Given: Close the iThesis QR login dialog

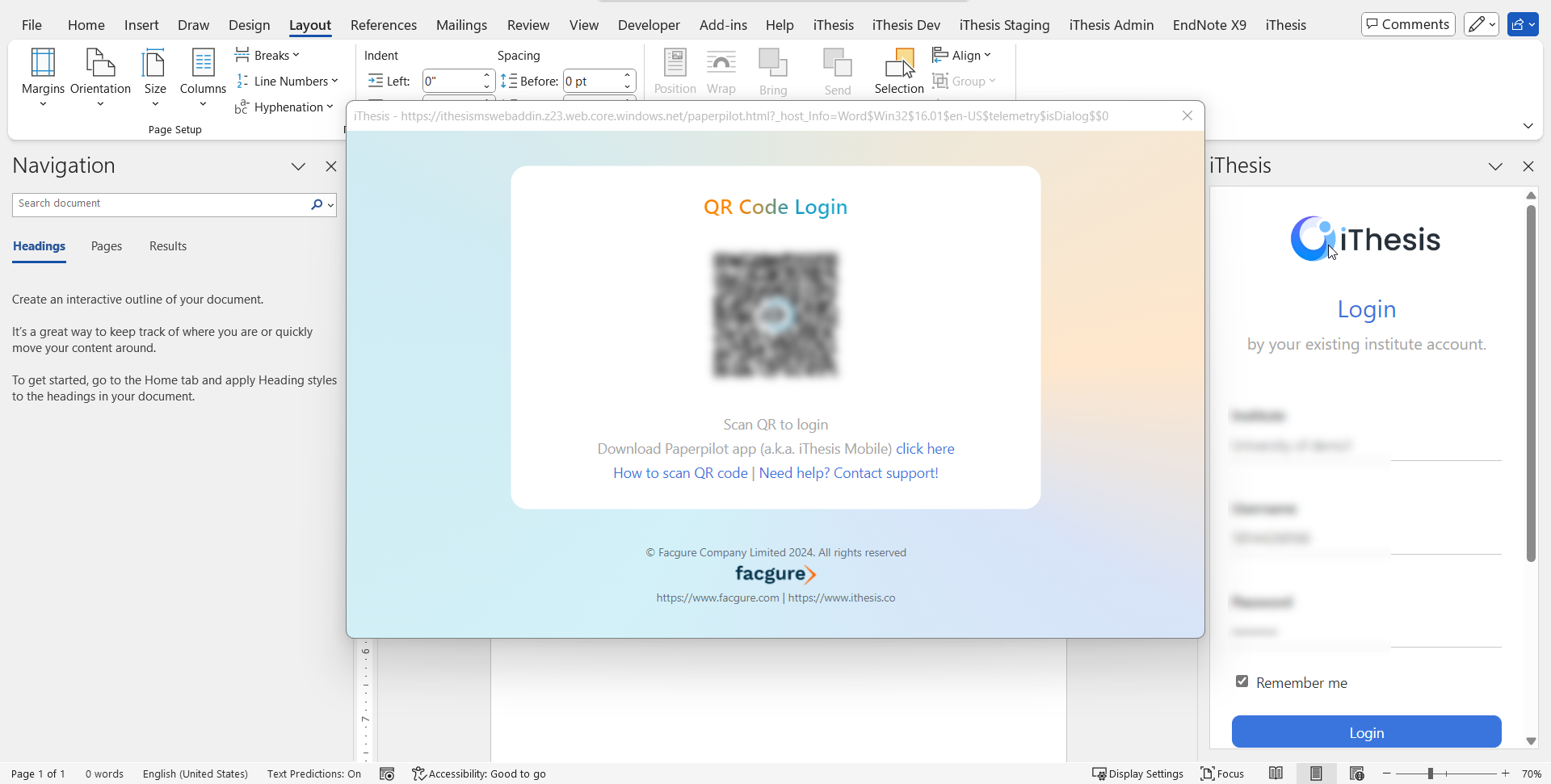Looking at the screenshot, I should pos(1187,115).
